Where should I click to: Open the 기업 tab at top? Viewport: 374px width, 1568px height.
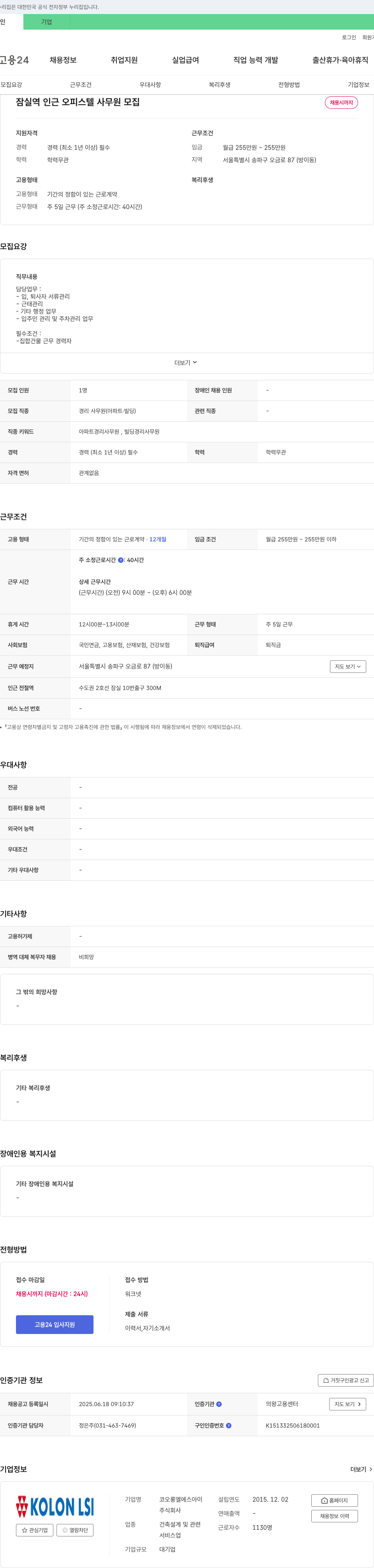pos(46,22)
